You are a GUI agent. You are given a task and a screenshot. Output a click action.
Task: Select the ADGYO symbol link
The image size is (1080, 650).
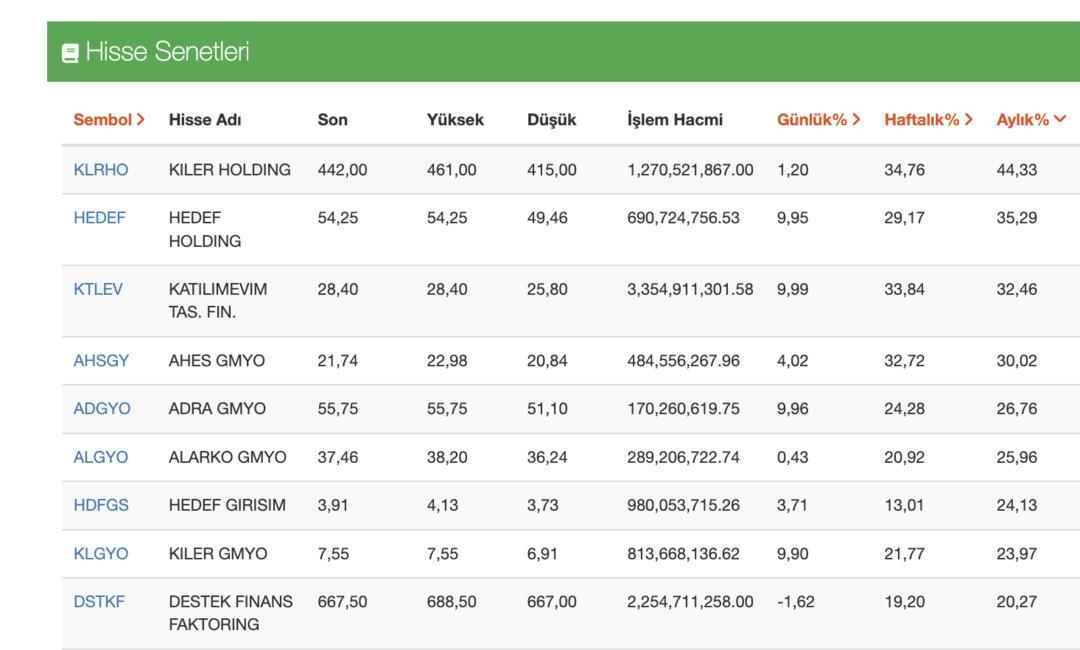(x=102, y=409)
